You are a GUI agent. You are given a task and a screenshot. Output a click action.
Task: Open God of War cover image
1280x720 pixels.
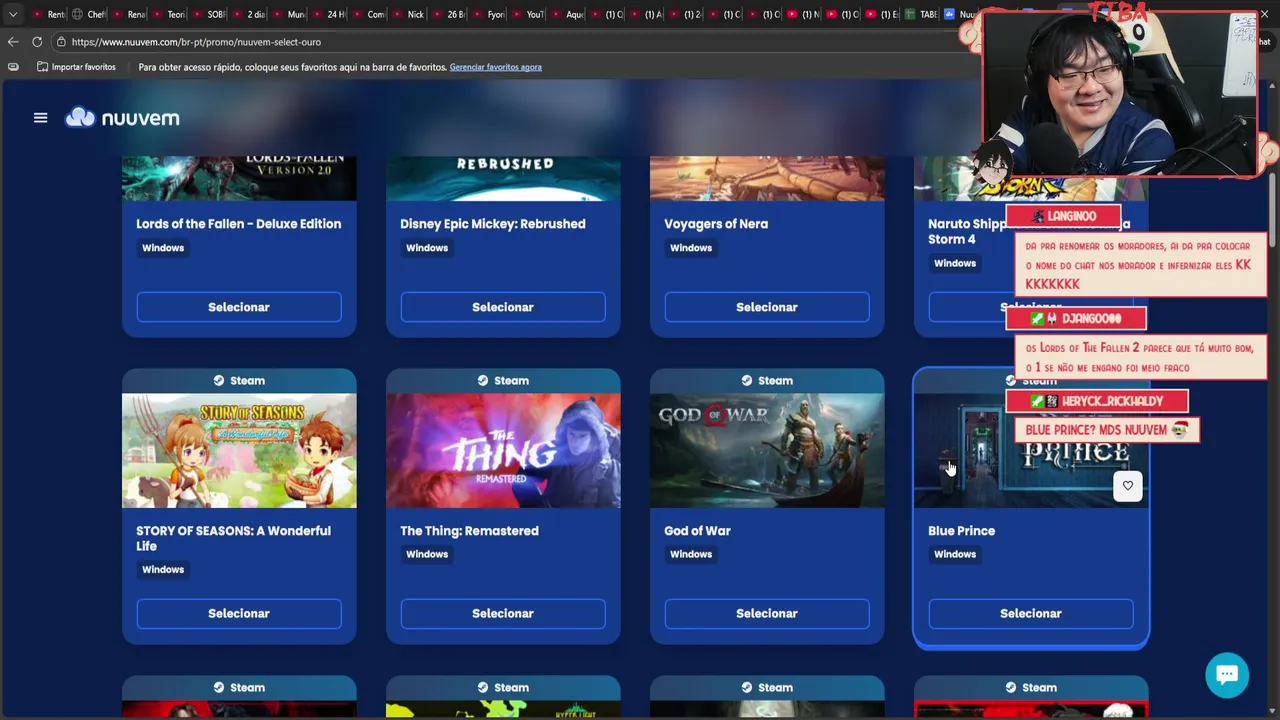click(x=767, y=450)
